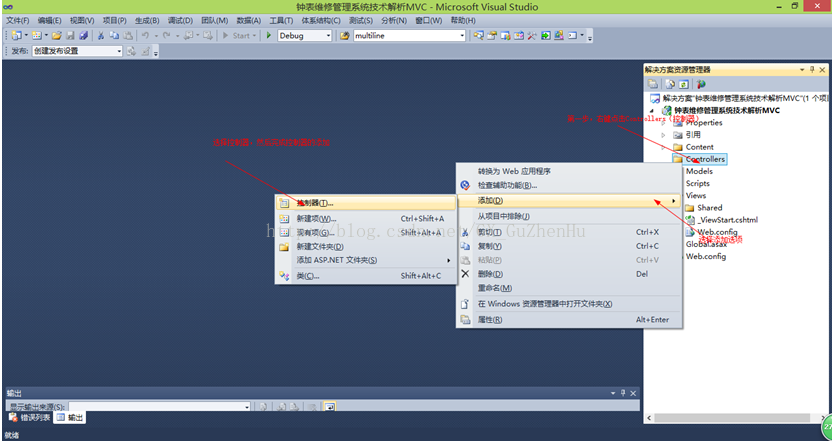Screen dimensions: 832x441
Task: Toggle auto-hide pin on Solution Explorer panel
Action: click(812, 70)
